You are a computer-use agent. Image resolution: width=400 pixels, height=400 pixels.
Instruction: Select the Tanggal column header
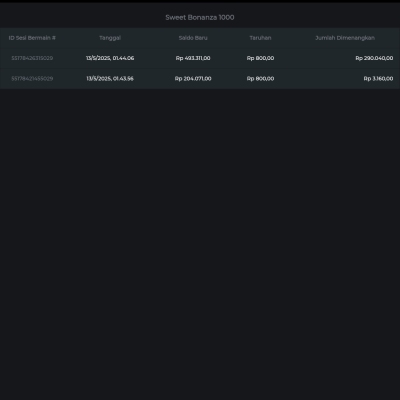click(110, 38)
